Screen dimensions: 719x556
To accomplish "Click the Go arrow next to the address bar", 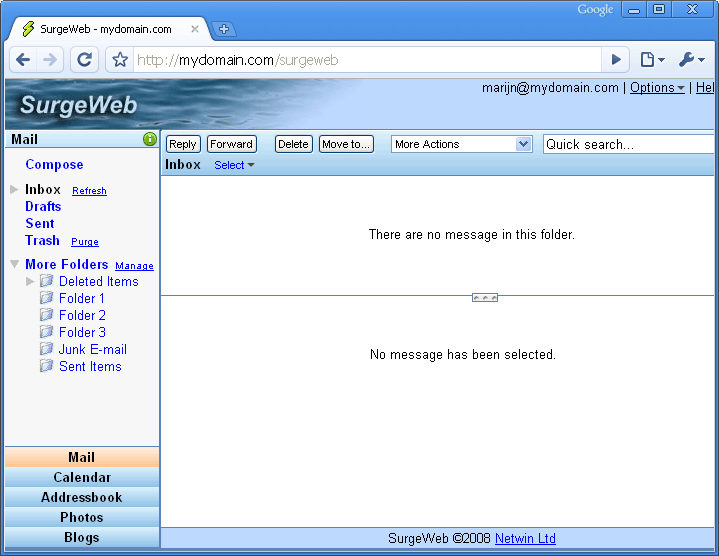I will (616, 60).
